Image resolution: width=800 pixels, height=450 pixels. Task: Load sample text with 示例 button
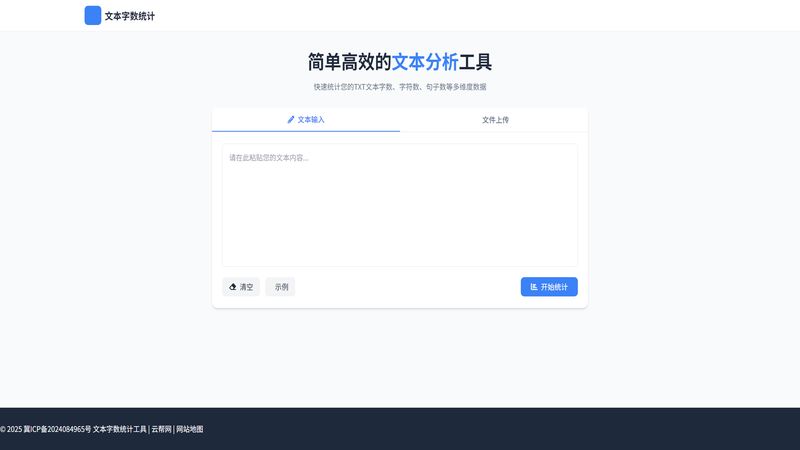[281, 287]
